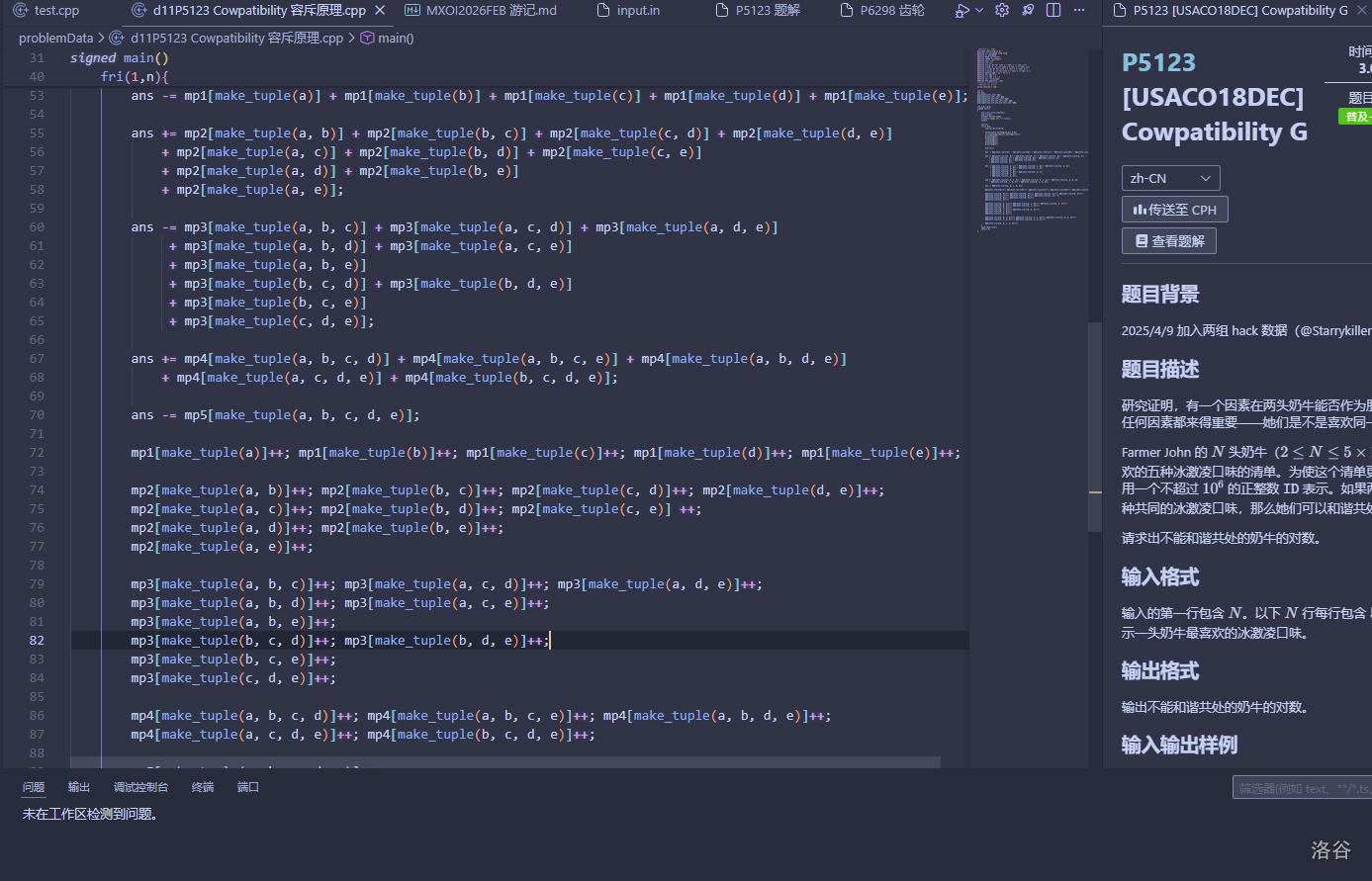1372x881 pixels.
Task: Switch to the 输出 panel tab
Action: 78,788
